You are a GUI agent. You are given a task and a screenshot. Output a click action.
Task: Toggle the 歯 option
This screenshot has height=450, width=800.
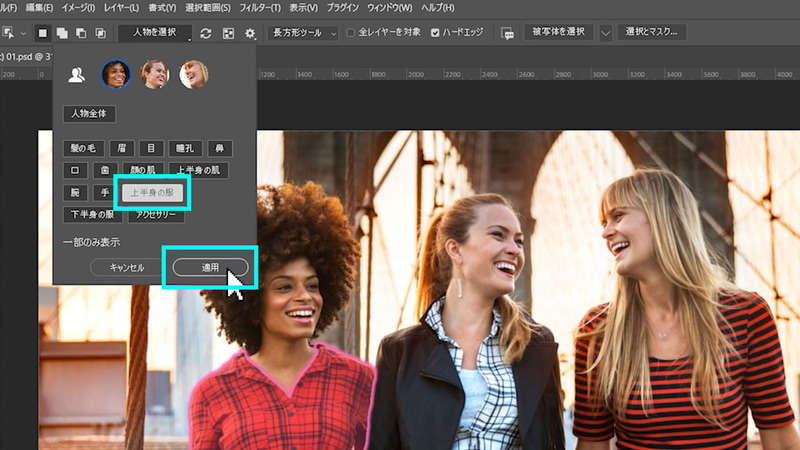[x=105, y=170]
